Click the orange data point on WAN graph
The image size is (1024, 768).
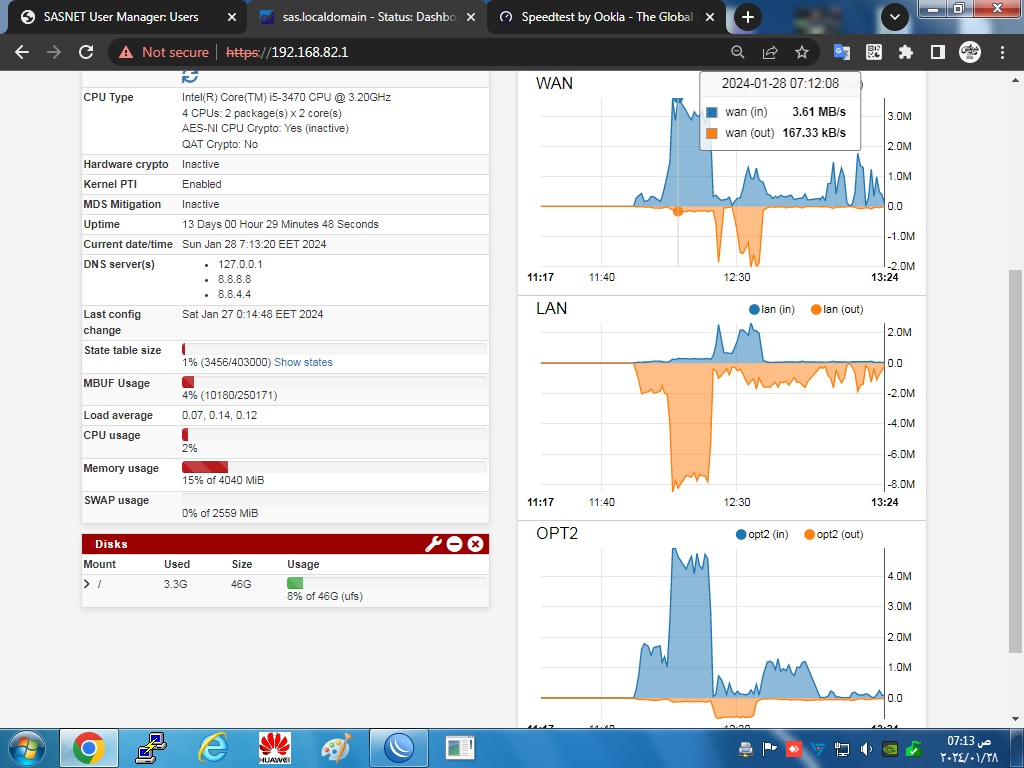(x=678, y=211)
